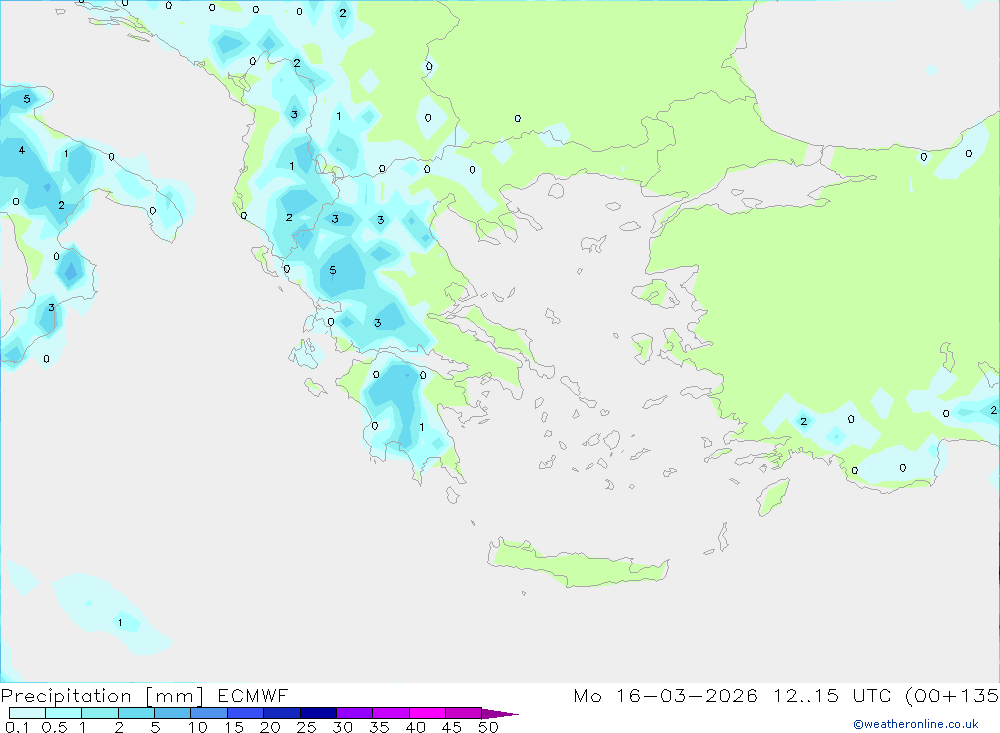The image size is (1000, 733).
Task: Click the legend label '15'
Action: tap(234, 727)
